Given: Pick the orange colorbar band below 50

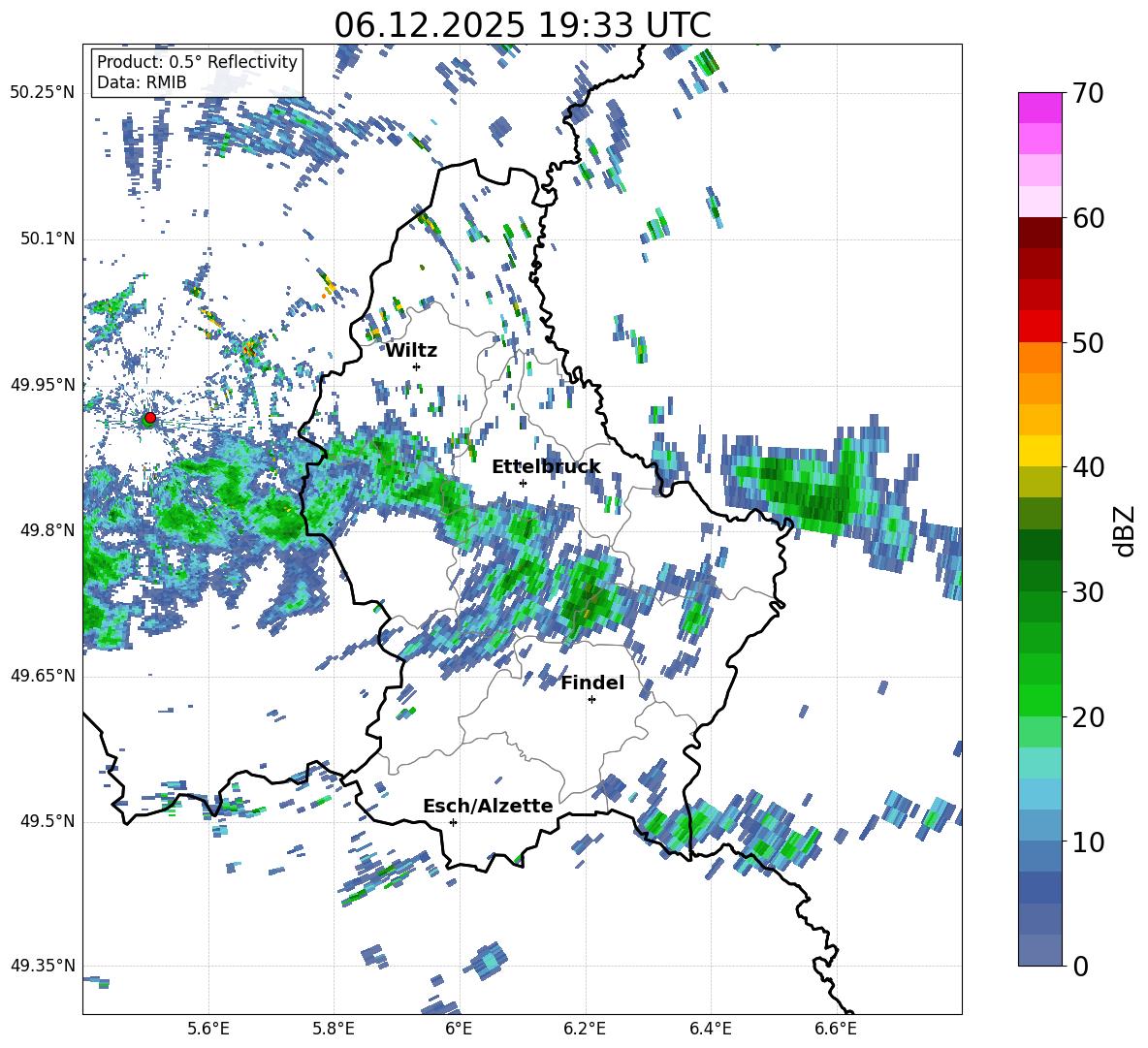Looking at the screenshot, I should coord(1039,357).
